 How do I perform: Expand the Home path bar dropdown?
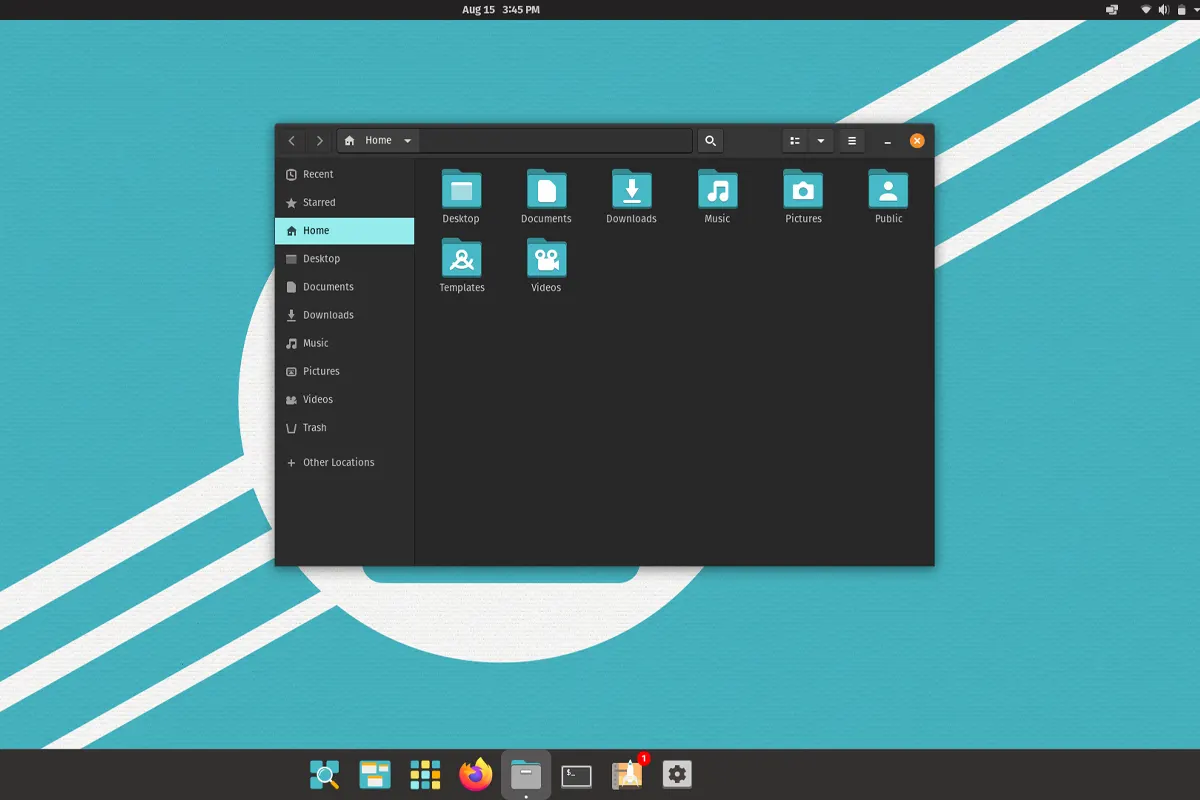click(407, 141)
